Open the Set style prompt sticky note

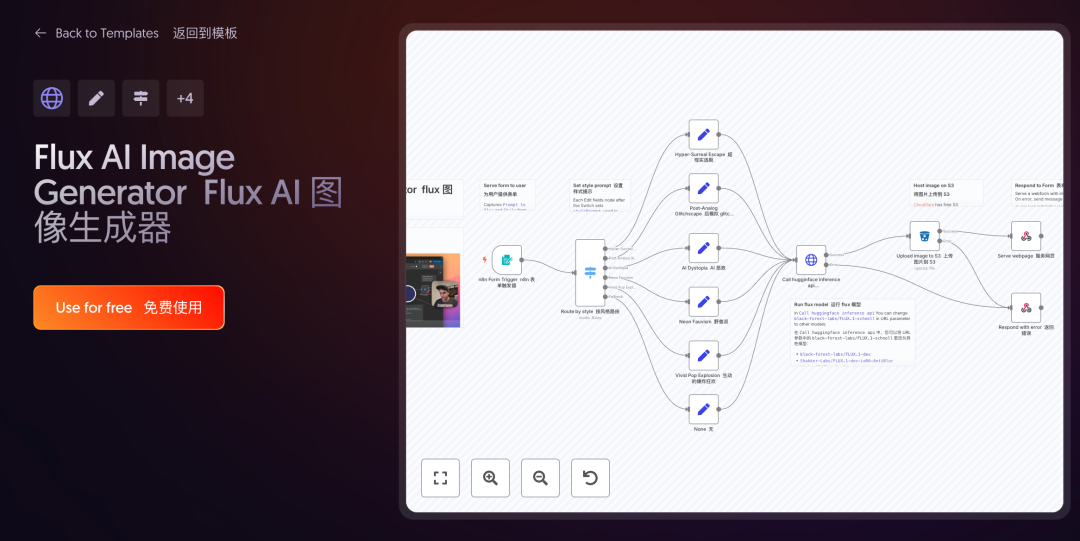pos(600,194)
